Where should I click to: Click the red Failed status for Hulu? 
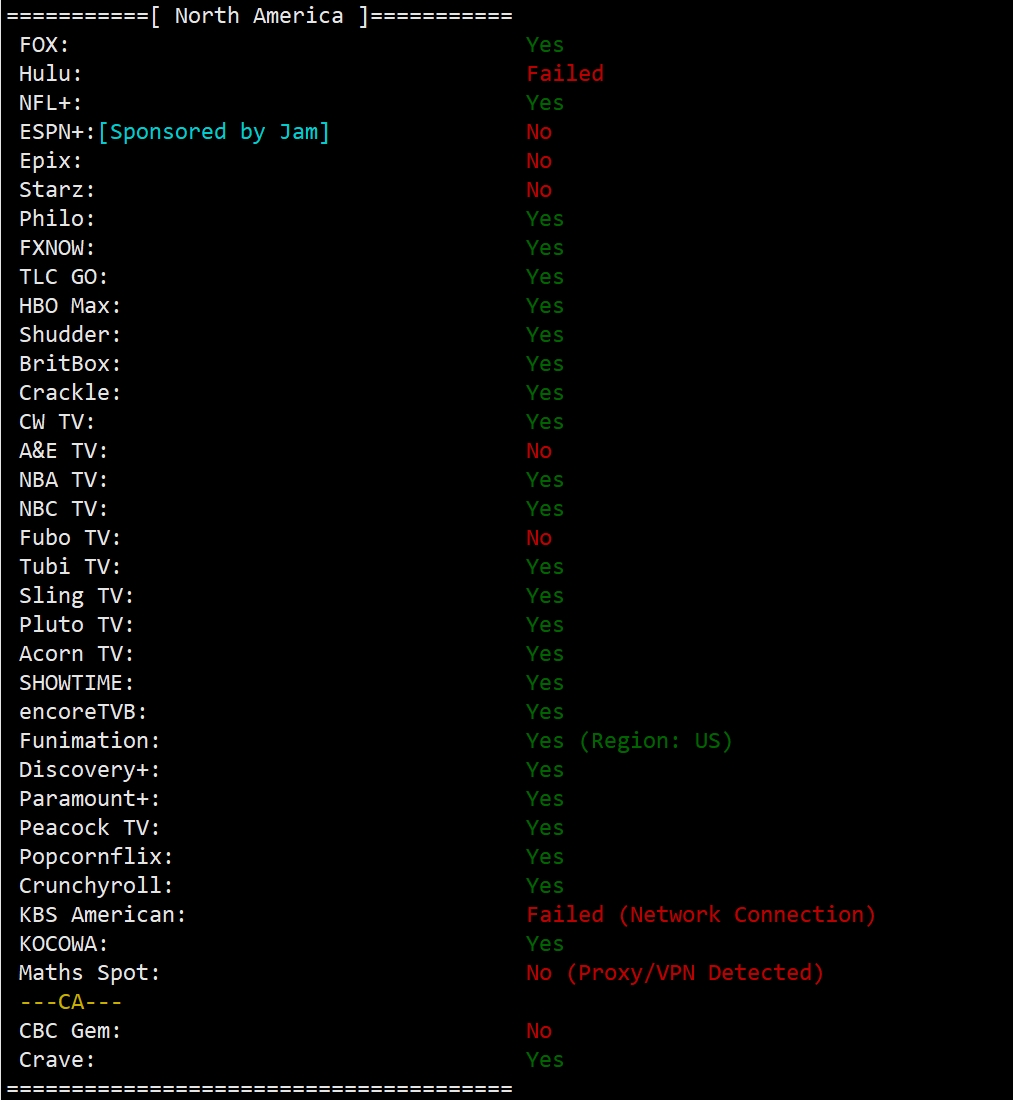pos(565,74)
